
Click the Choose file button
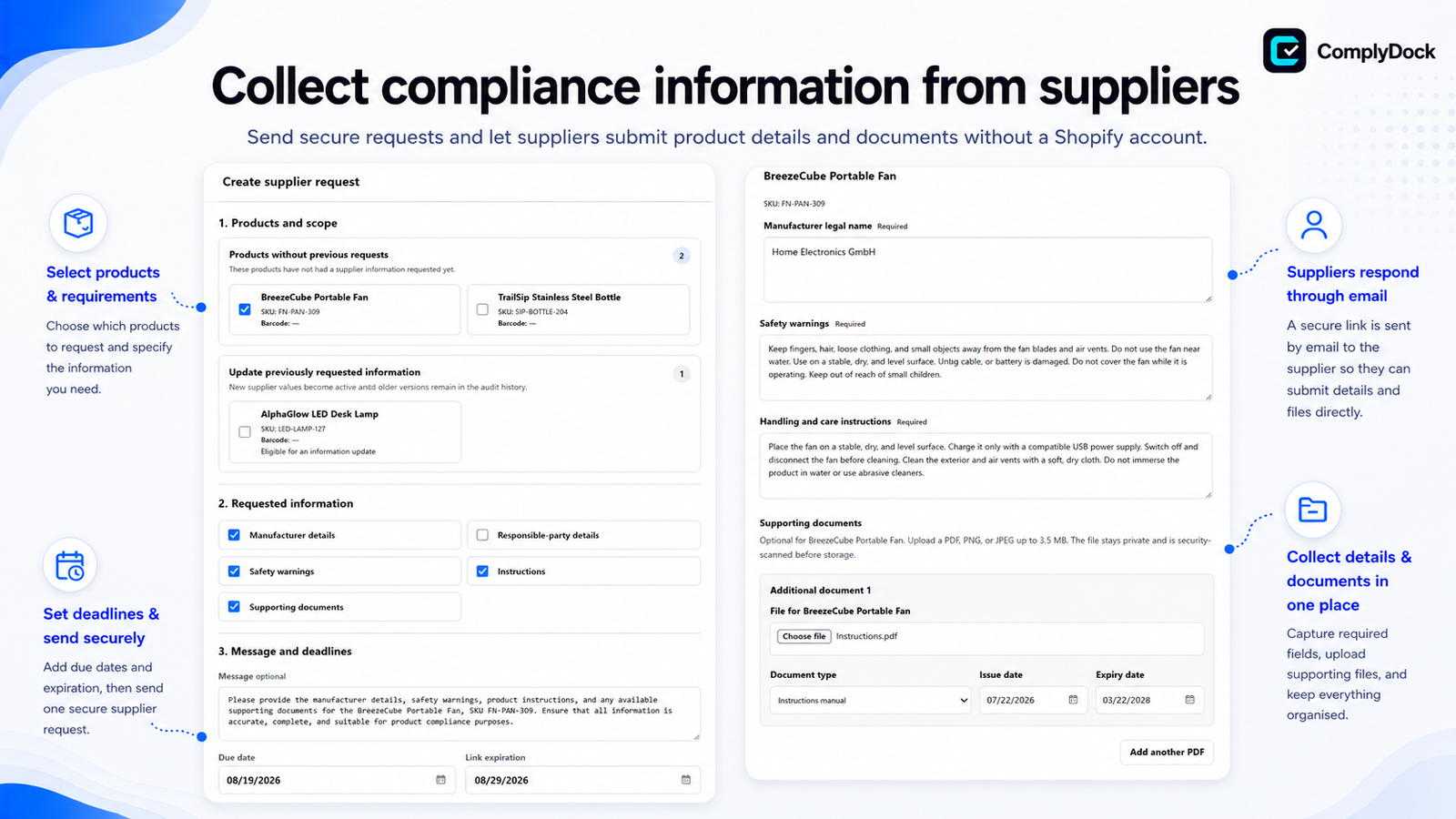[x=804, y=636]
